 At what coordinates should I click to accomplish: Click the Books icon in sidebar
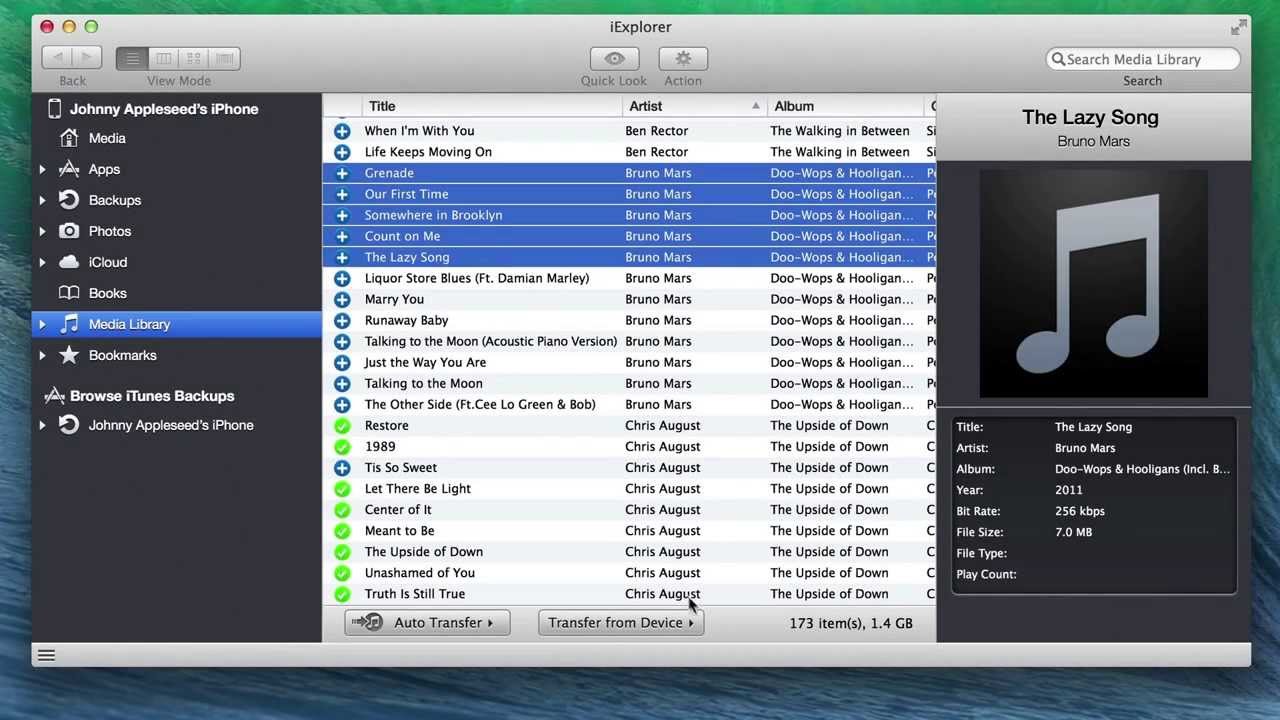pos(69,293)
